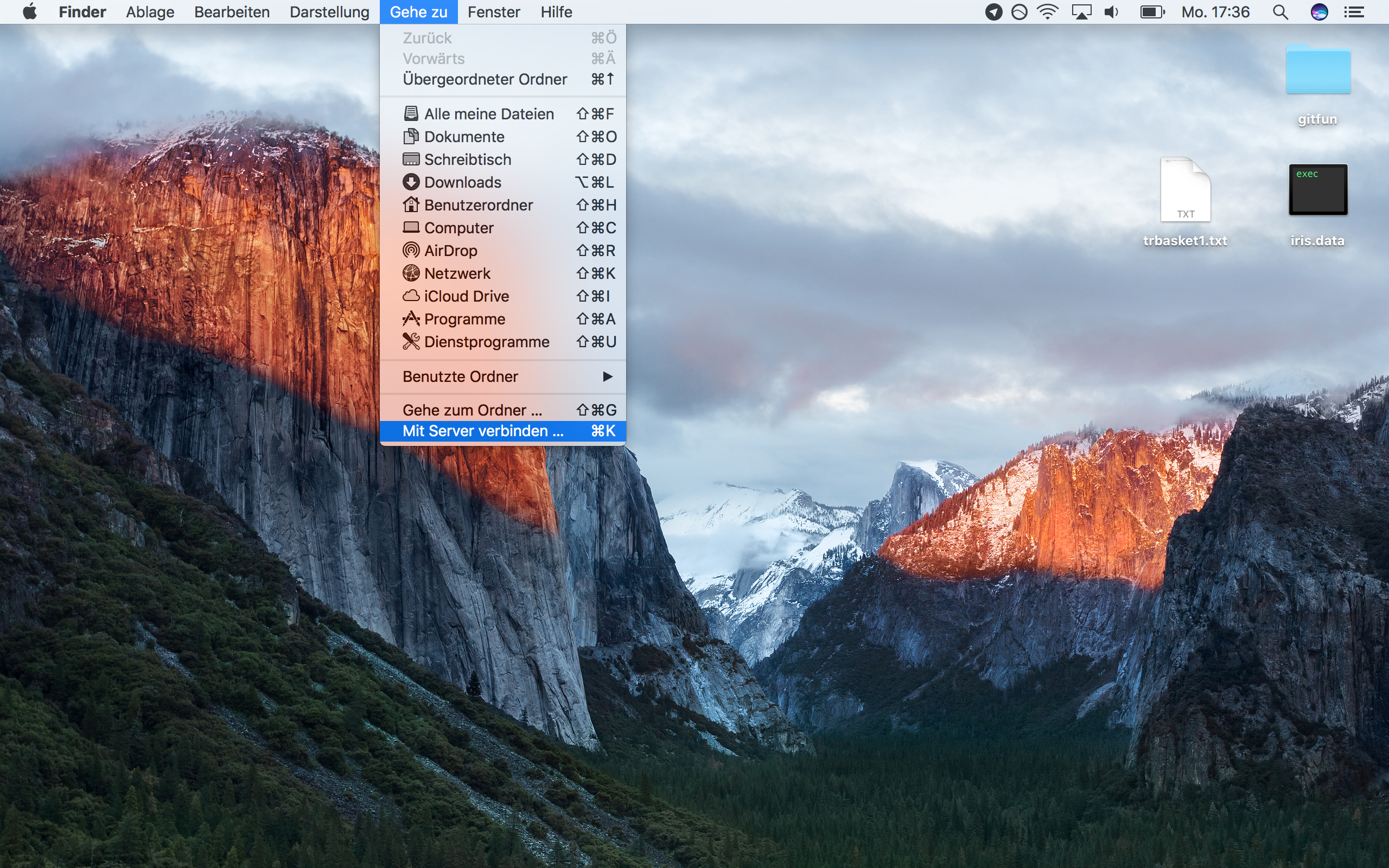
Task: Select the iris.data exec file
Action: point(1318,189)
